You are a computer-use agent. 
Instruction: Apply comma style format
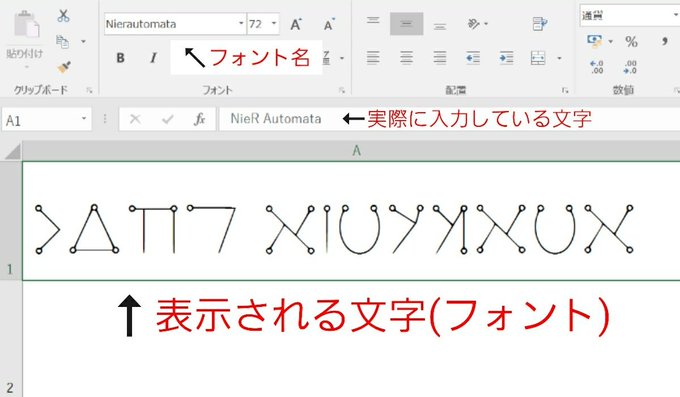(x=664, y=42)
